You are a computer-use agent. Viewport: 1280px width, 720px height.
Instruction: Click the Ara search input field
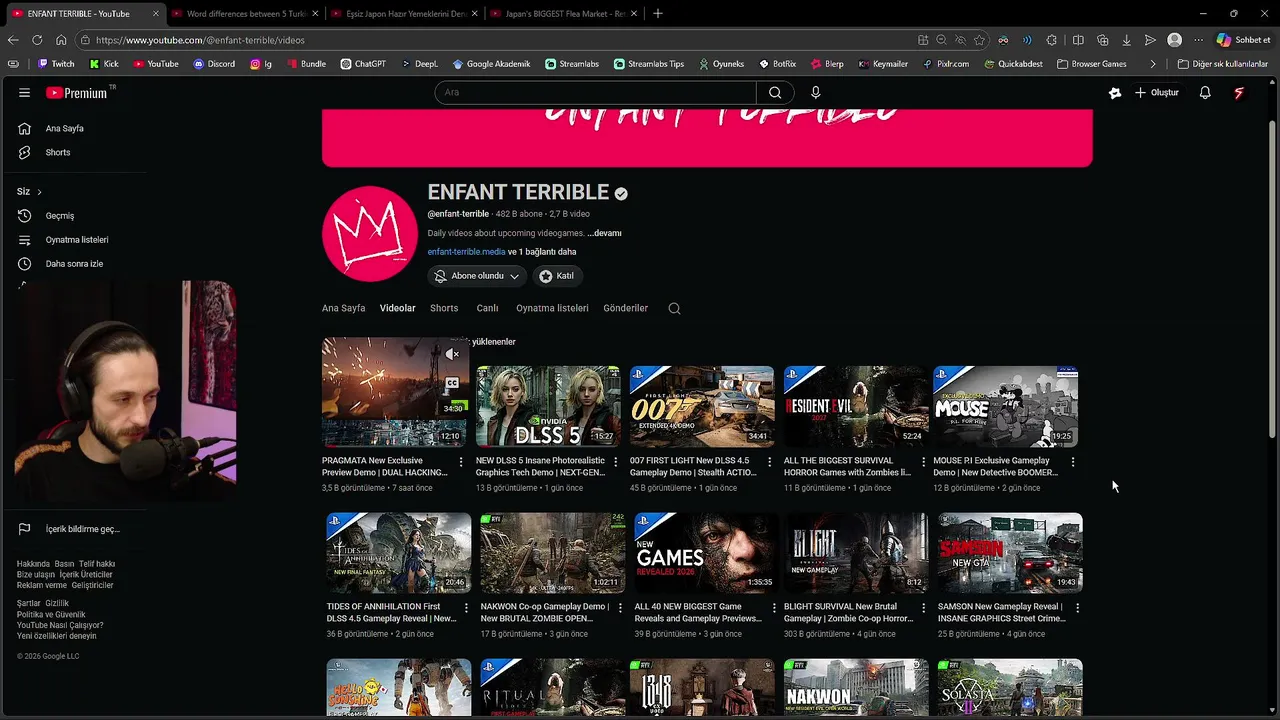point(596,92)
